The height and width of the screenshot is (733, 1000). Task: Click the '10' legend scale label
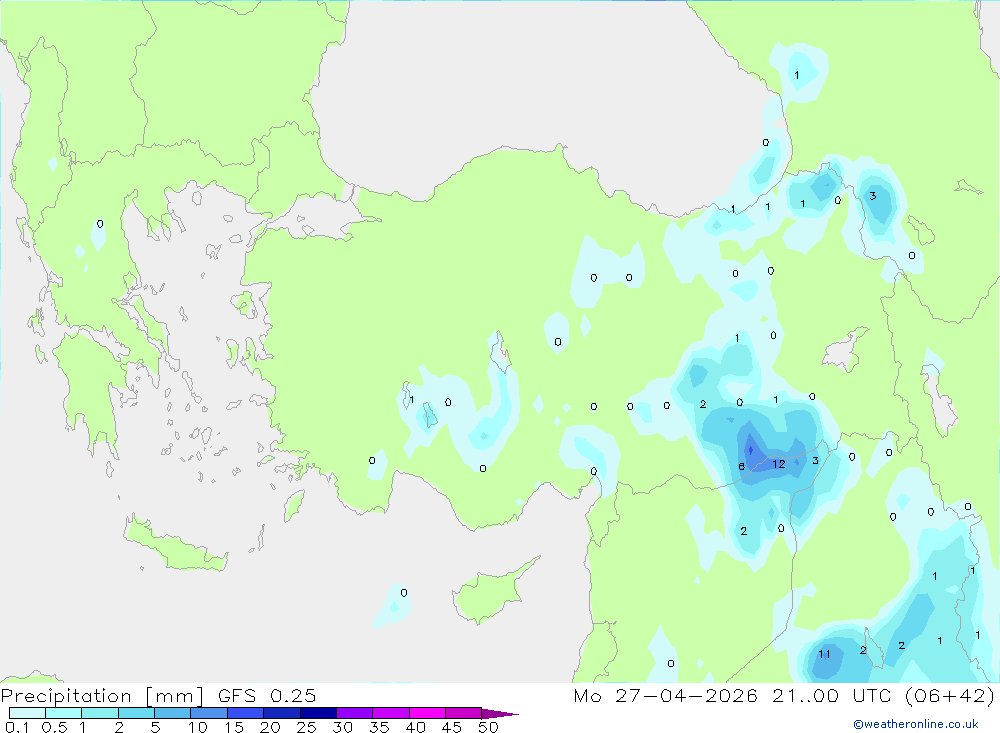coord(198,727)
